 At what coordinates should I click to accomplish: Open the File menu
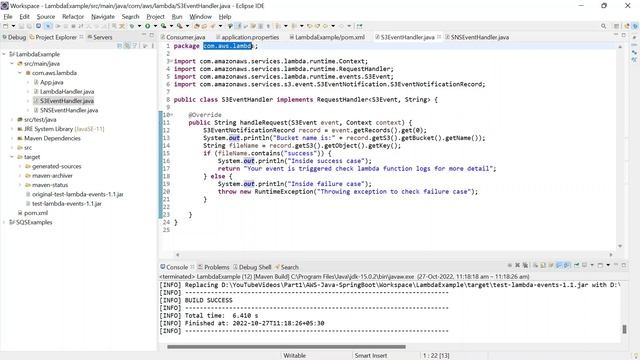point(8,17)
